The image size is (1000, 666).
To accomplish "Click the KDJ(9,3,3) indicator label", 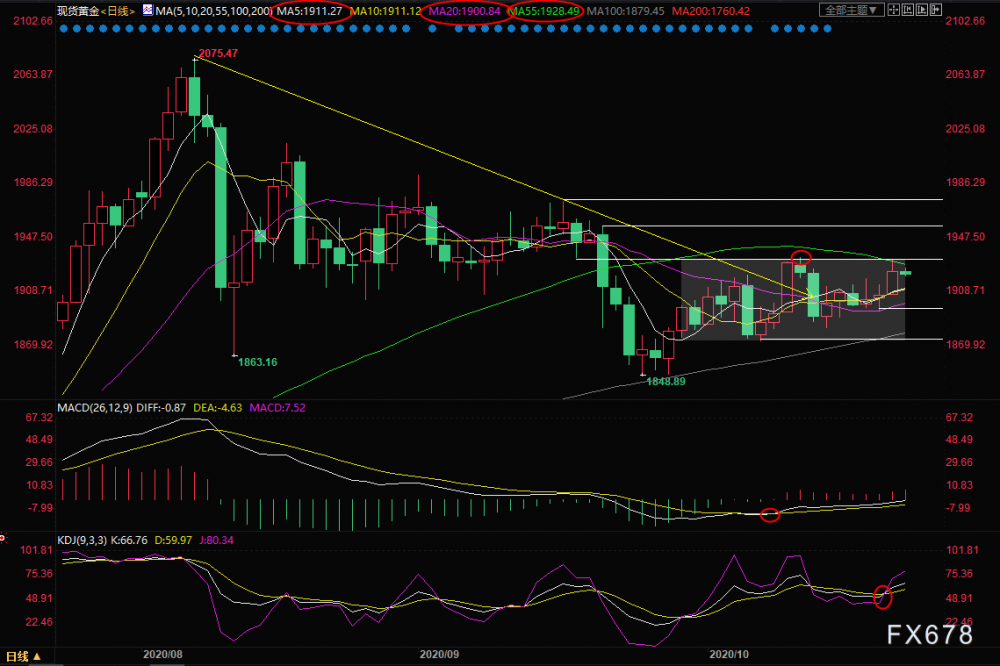I will coord(82,540).
